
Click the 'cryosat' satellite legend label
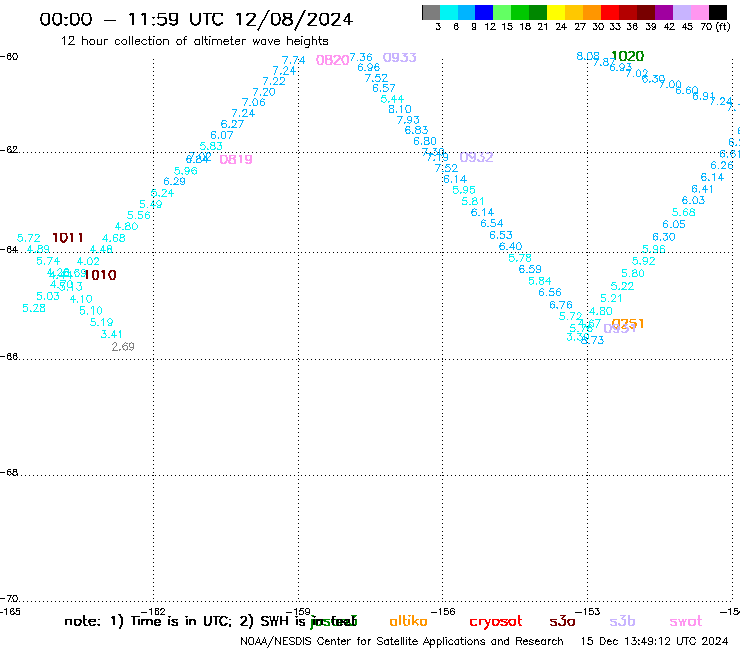click(x=496, y=622)
